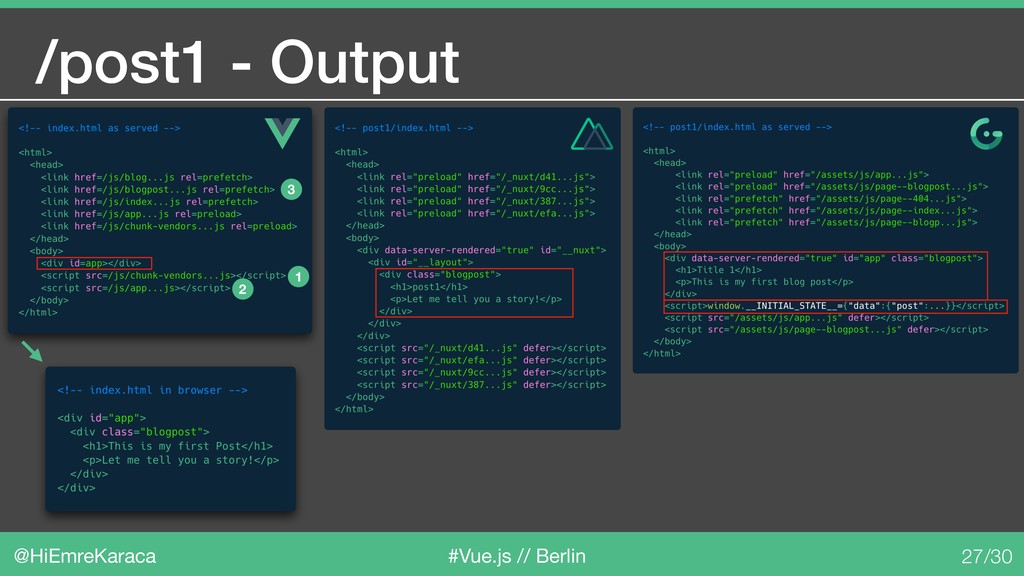Viewport: 1024px width, 576px height.
Task: Click the '/js/app...js rel=preload' link line
Action: (x=141, y=214)
